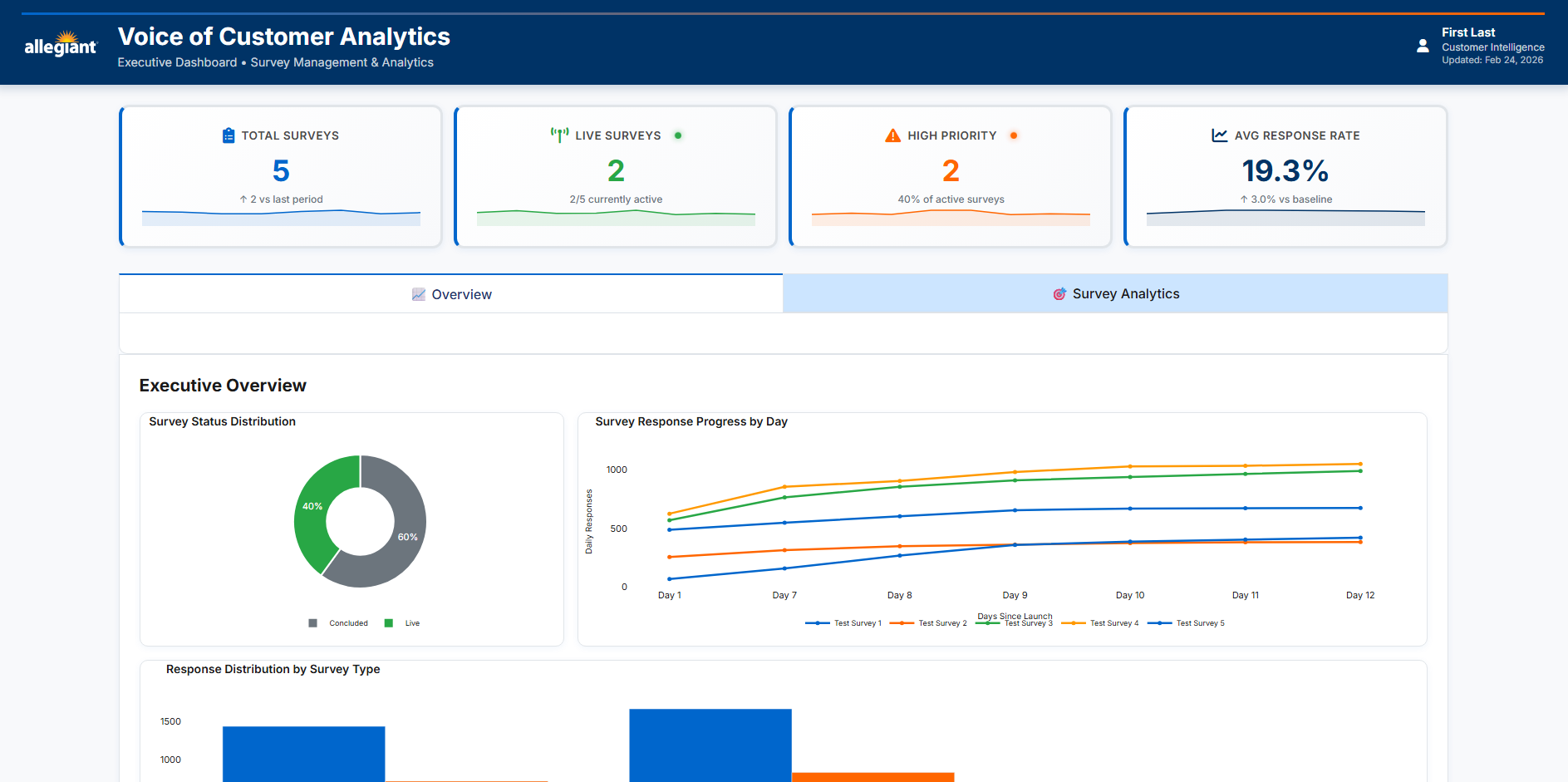Click the Live Surveys broadcast icon
Screen dimensions: 1568x782
(x=559, y=135)
